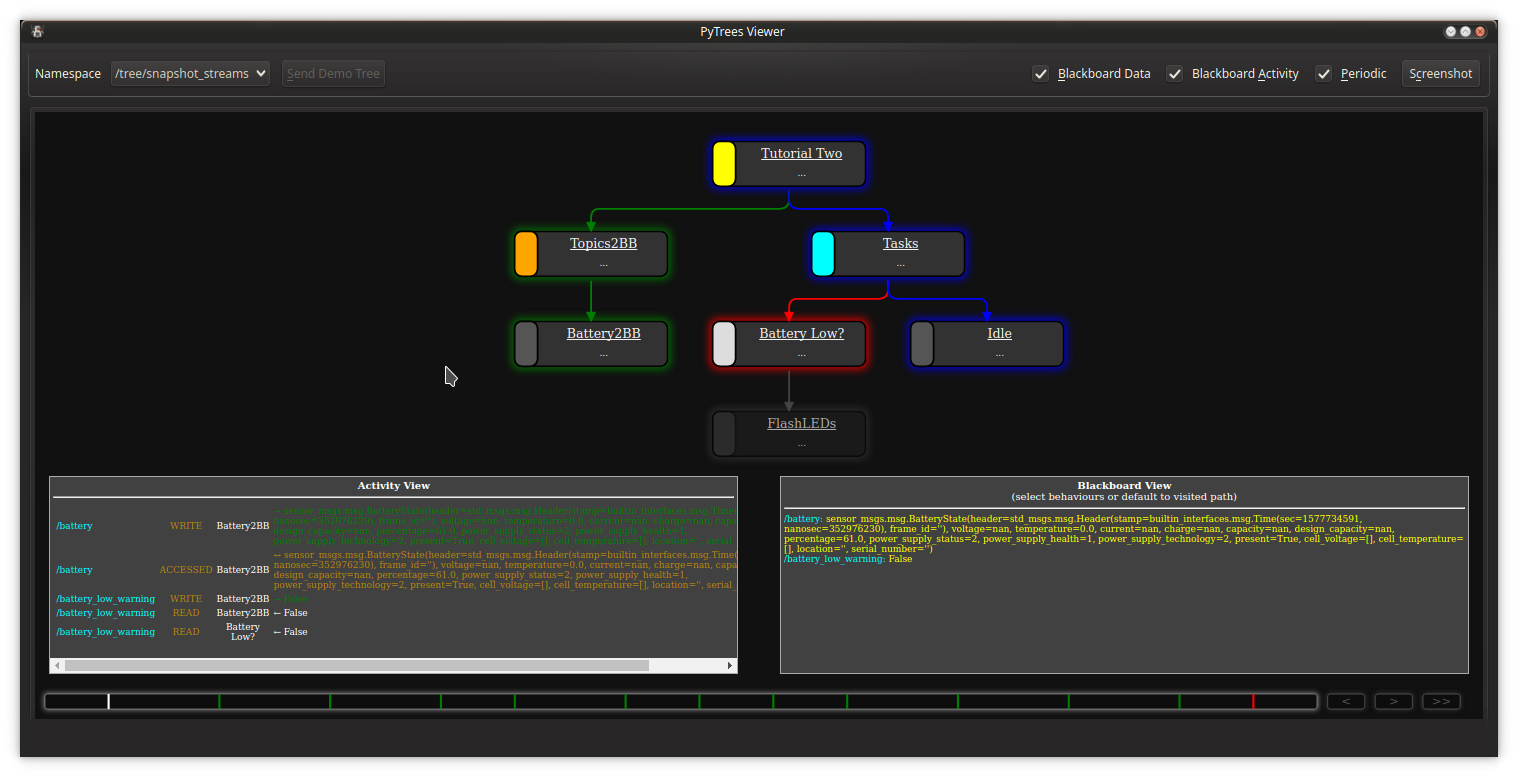Disable the Blackboard Activity checkbox
Screen dimensions: 1518x777
click(x=1174, y=73)
